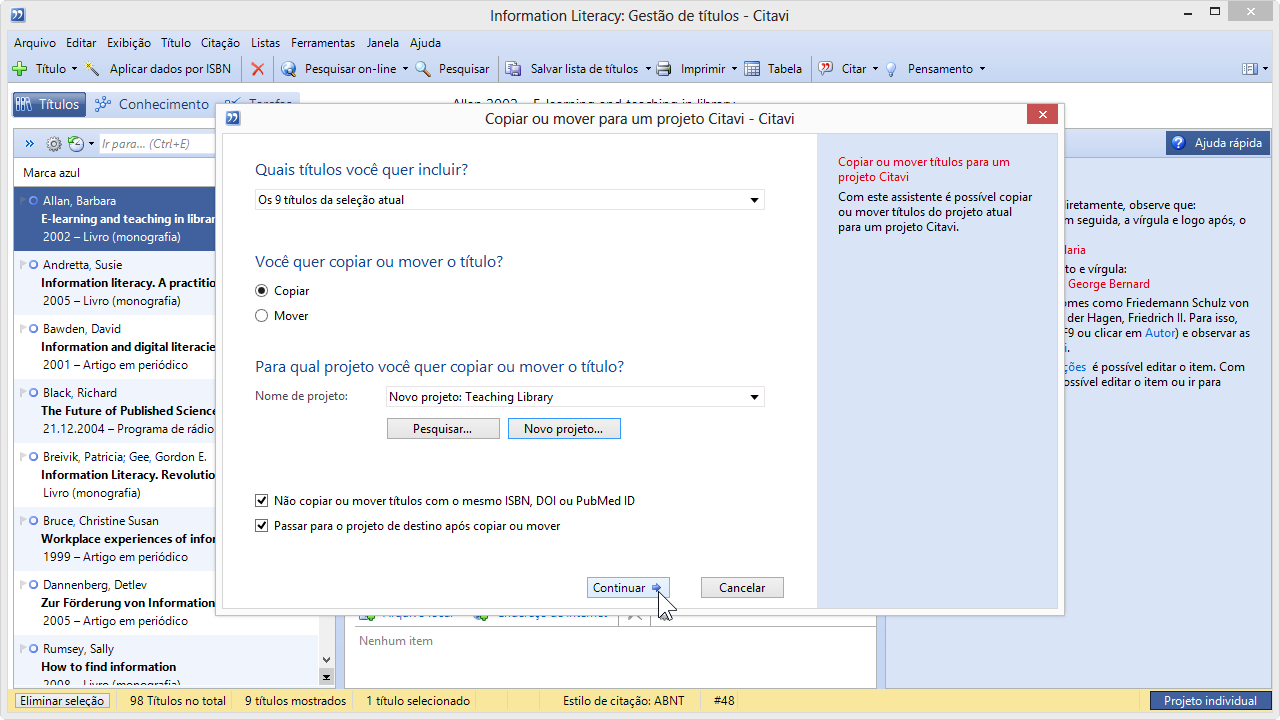Click the title list scroll down arrow
The width and height of the screenshot is (1280, 720).
tap(326, 659)
